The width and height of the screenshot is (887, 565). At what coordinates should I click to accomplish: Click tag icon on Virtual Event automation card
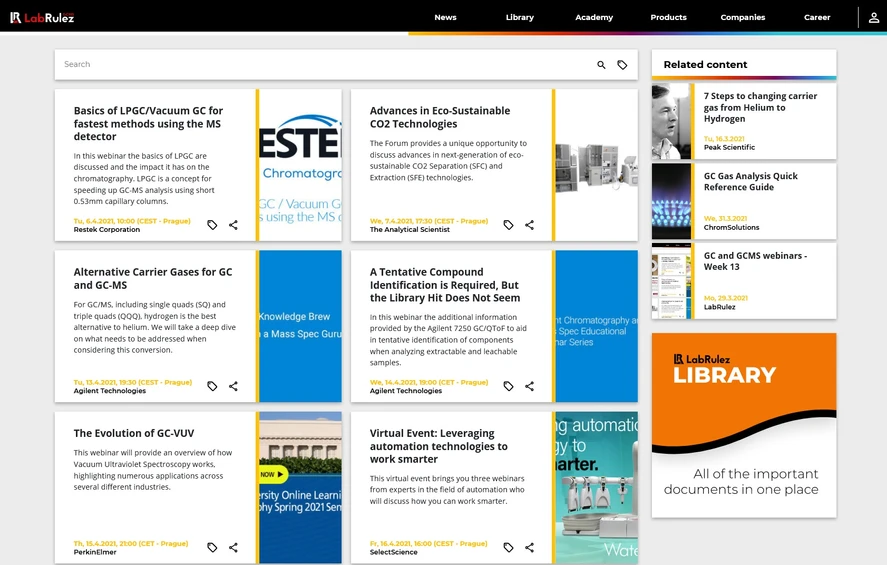pyautogui.click(x=509, y=547)
